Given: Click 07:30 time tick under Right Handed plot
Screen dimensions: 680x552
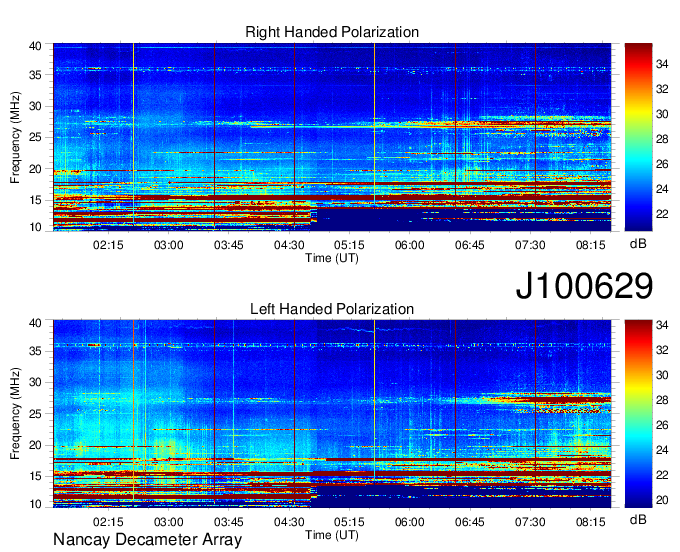Looking at the screenshot, I should [x=530, y=245].
